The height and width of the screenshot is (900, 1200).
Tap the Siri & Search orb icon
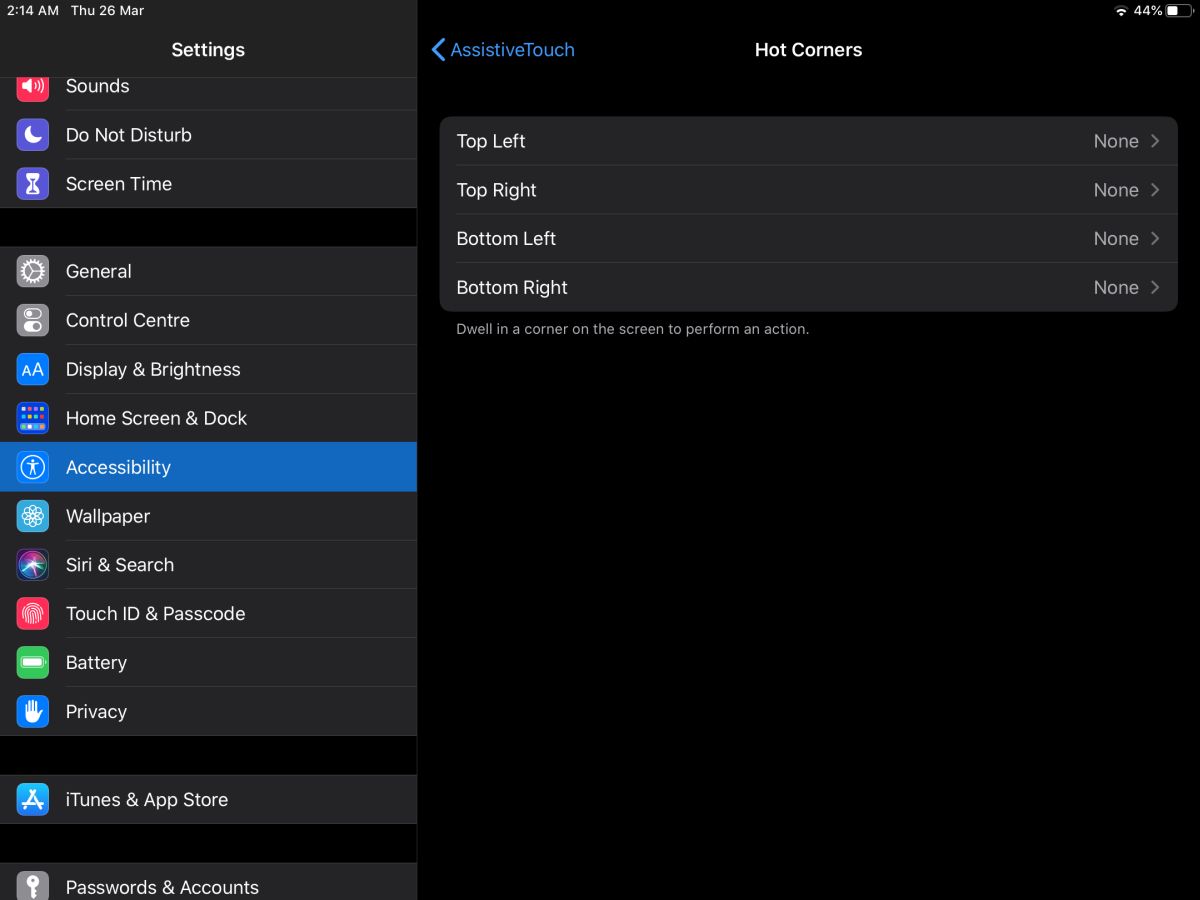33,565
